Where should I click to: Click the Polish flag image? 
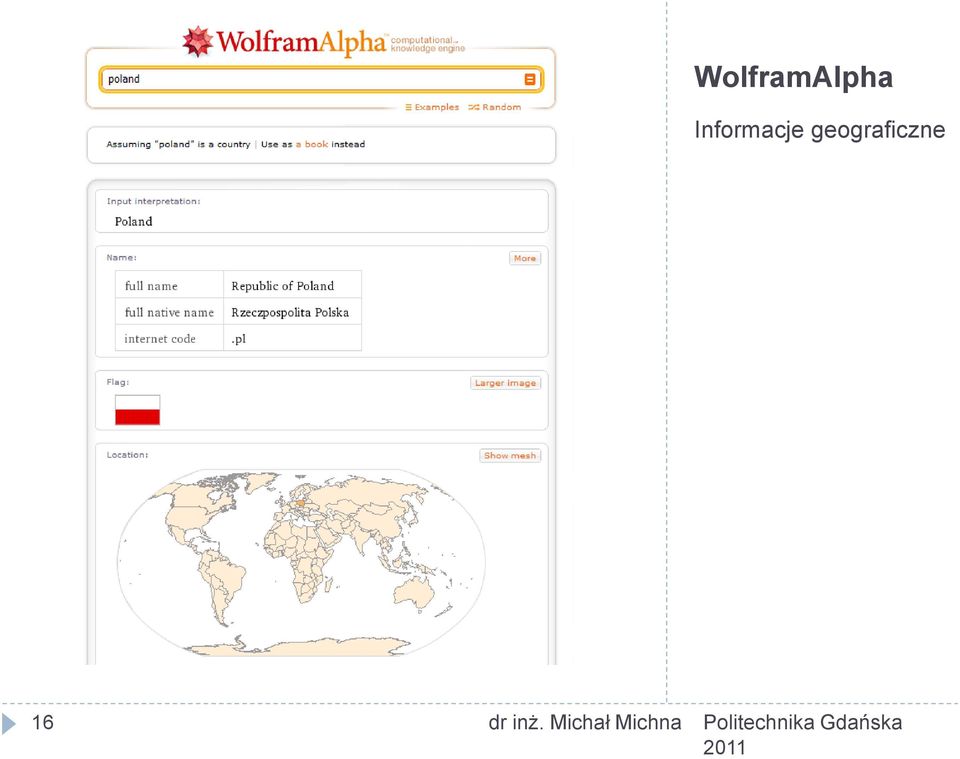[x=138, y=410]
